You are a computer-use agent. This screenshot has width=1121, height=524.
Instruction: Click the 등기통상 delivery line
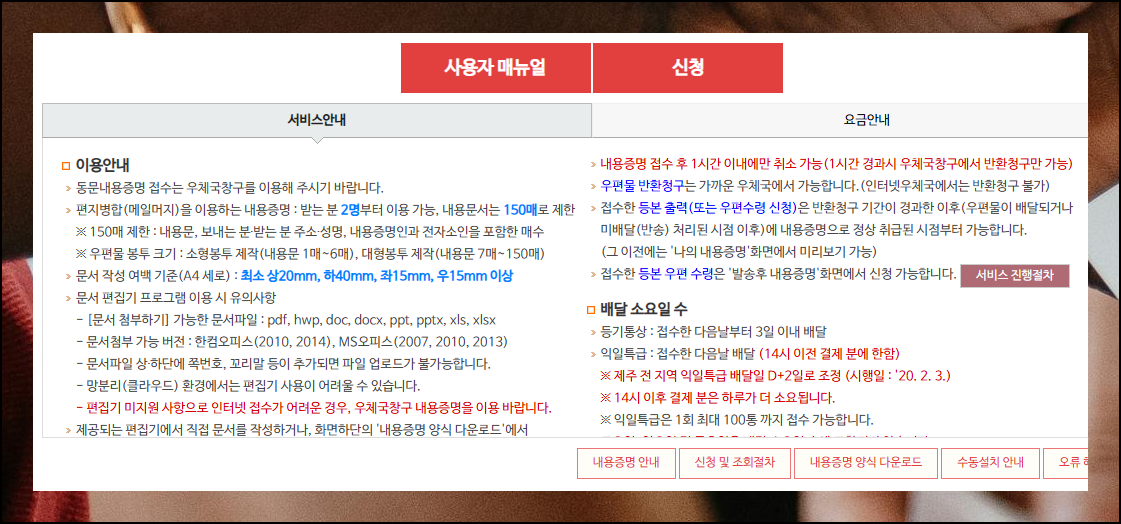(x=713, y=332)
